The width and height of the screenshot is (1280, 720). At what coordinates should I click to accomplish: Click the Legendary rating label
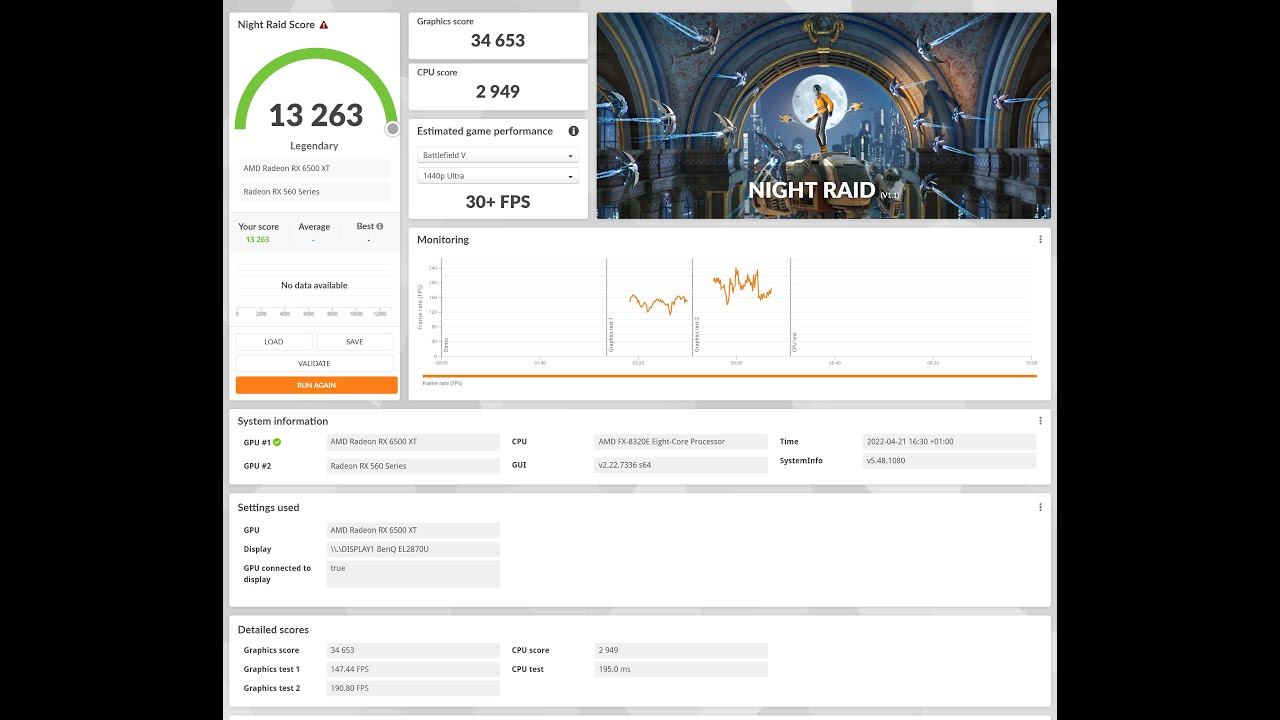pyautogui.click(x=314, y=146)
